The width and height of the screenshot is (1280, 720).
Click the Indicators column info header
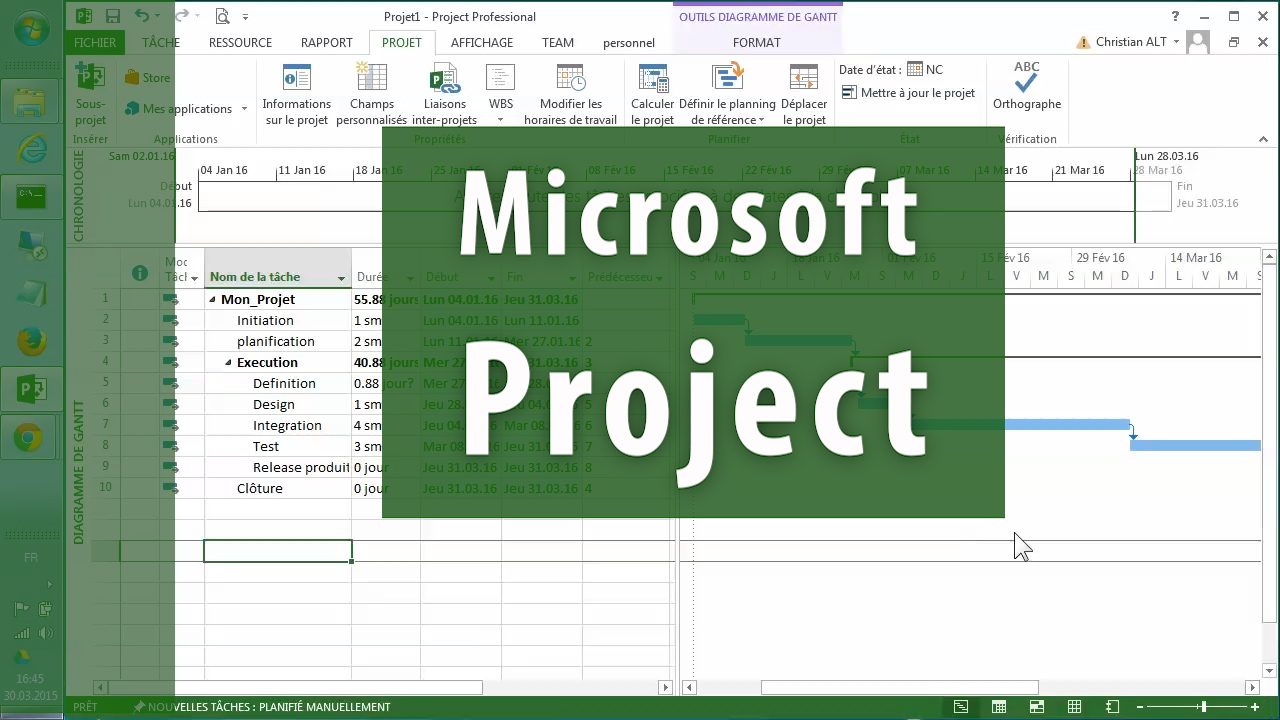coord(141,273)
